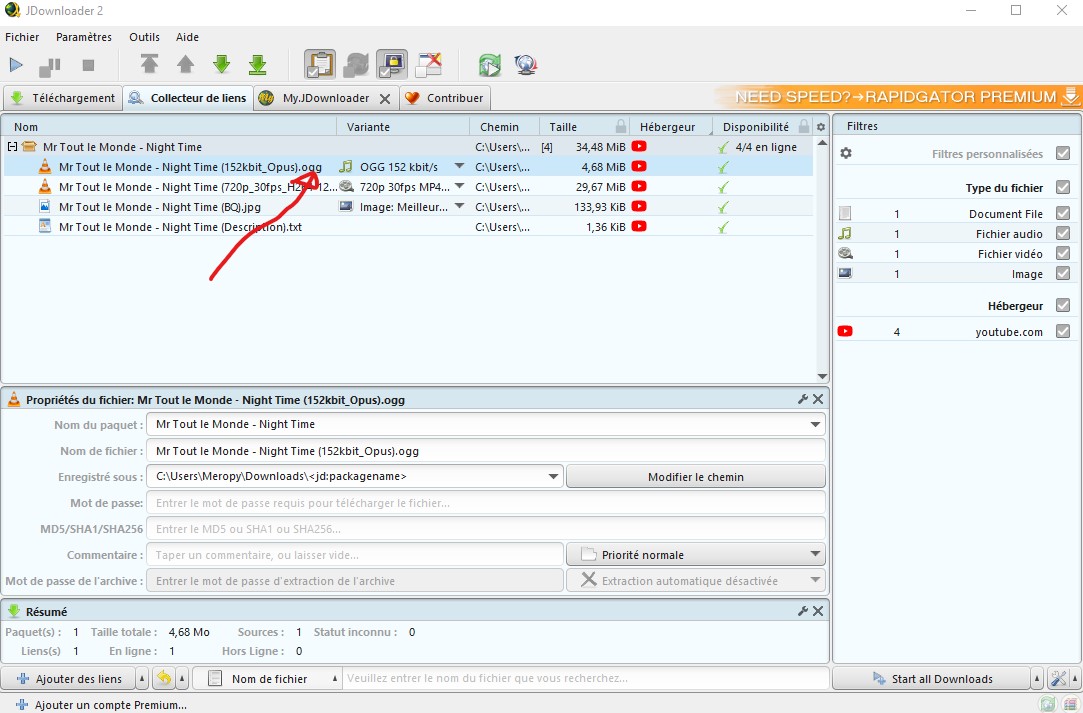Click the Mot de passe input field
Image resolution: width=1083 pixels, height=713 pixels.
pos(486,503)
